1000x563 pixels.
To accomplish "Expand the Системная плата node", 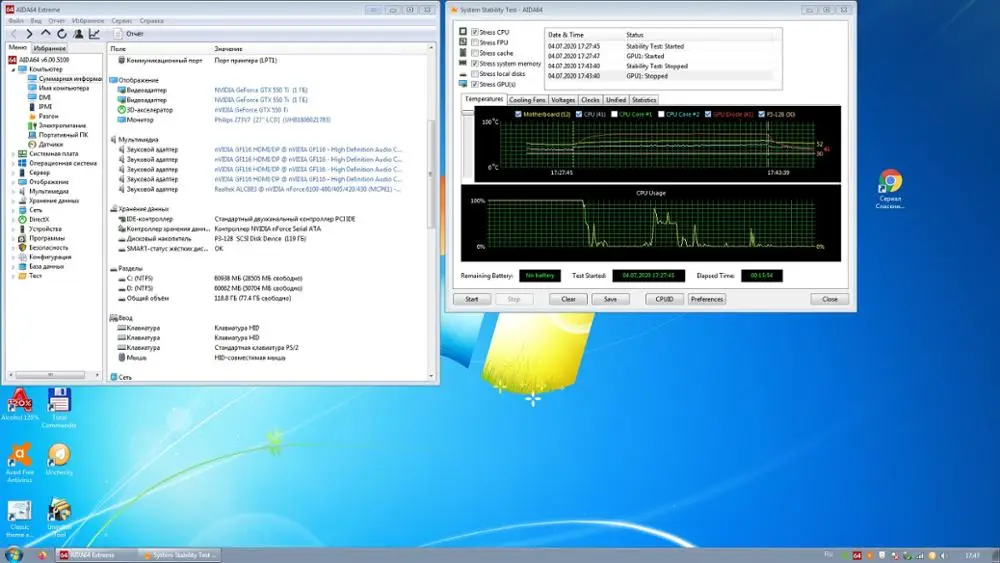I will pyautogui.click(x=13, y=154).
